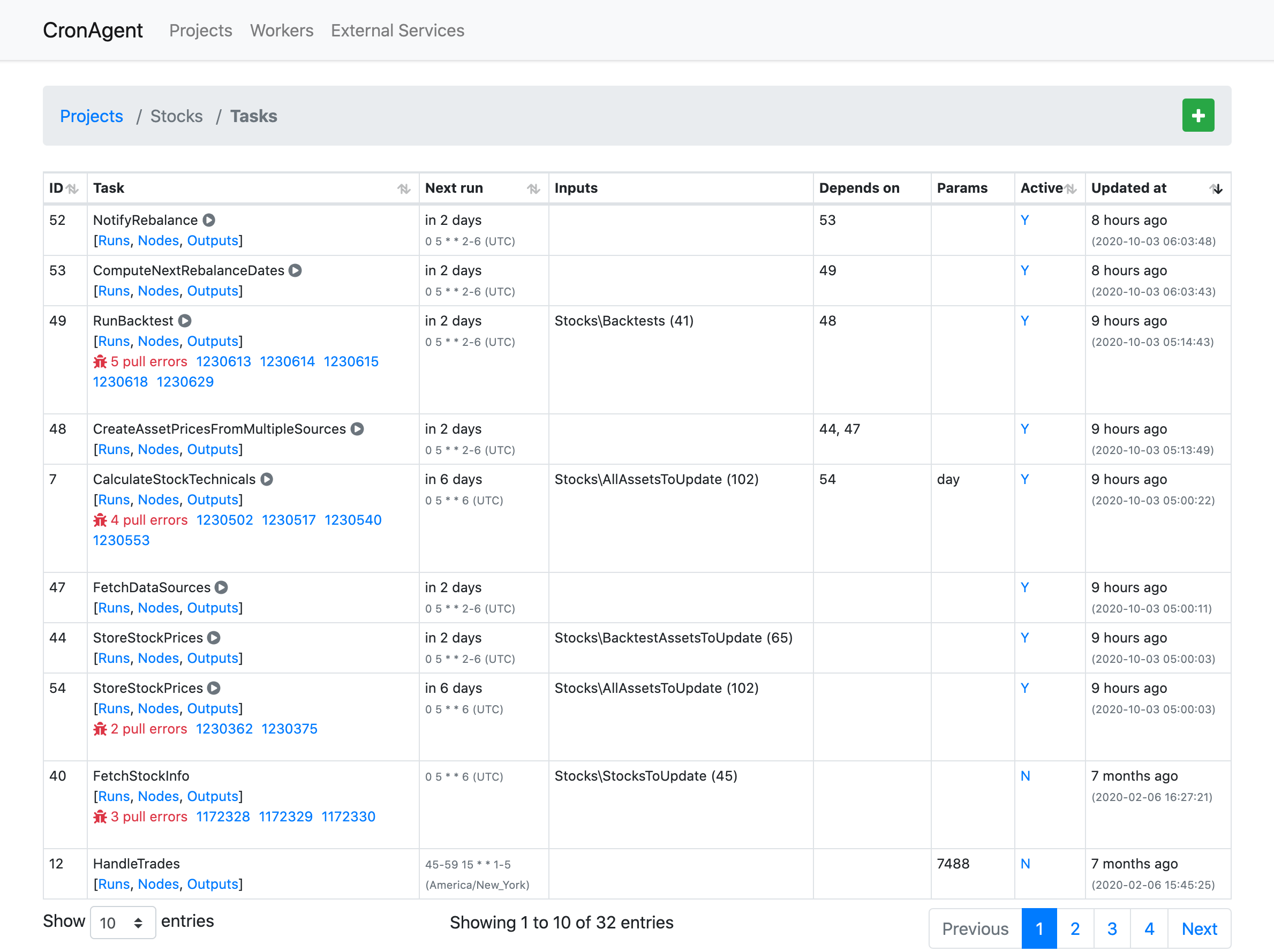
Task: Click the green add task plus button
Action: pos(1197,116)
